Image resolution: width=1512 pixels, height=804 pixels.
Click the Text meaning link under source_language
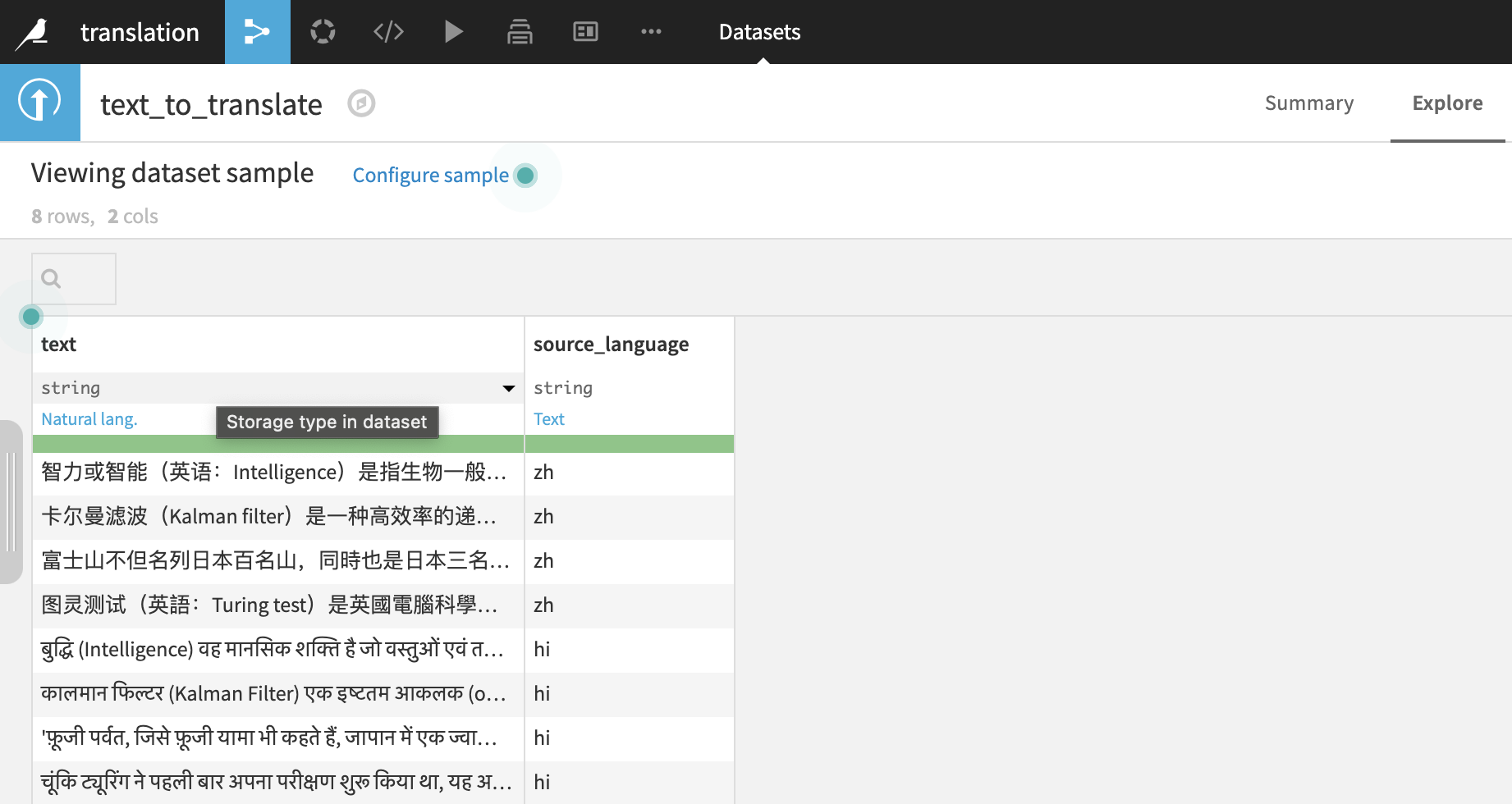[548, 418]
